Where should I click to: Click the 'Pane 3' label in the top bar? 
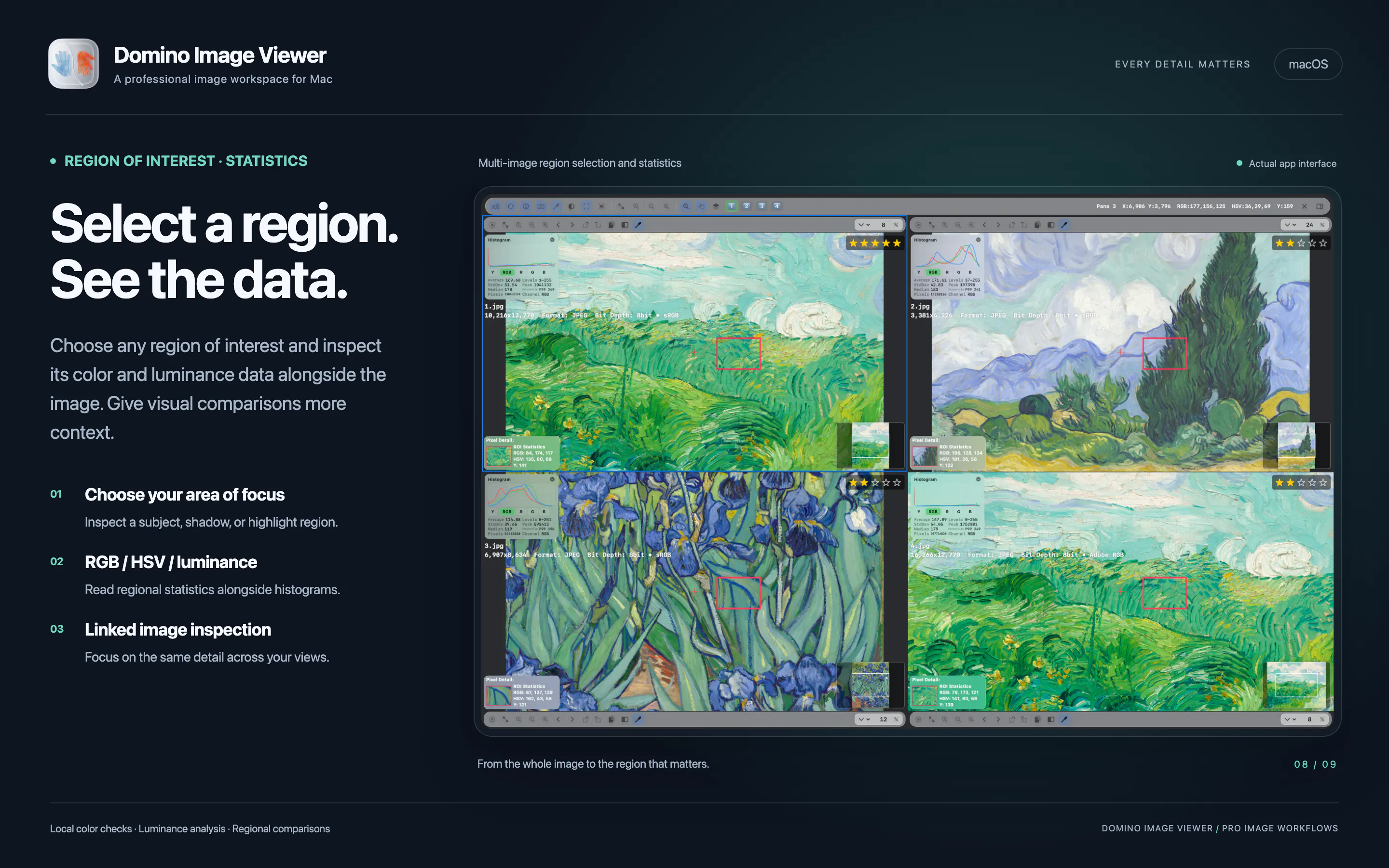(x=1106, y=206)
